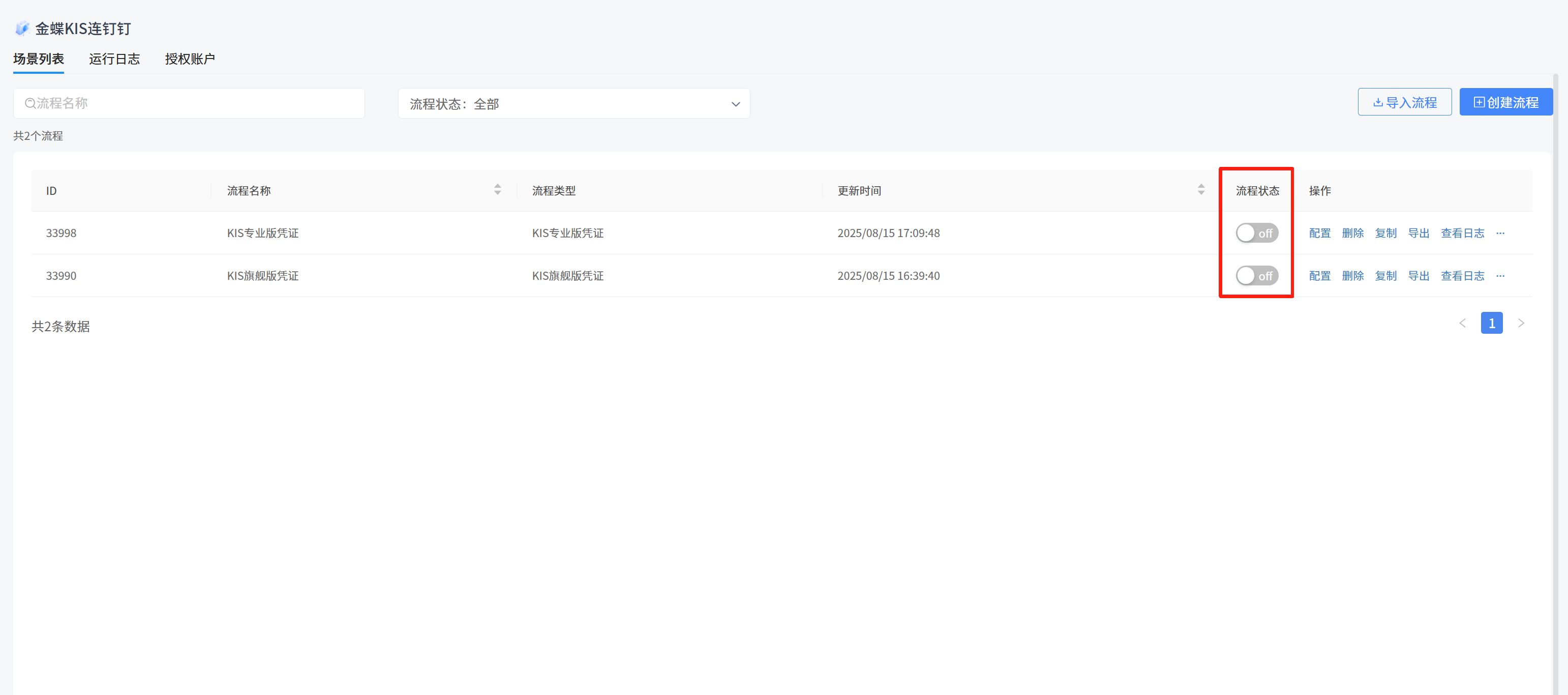
Task: Click 配置 for the KIS专业版凭证 flow
Action: [1320, 234]
